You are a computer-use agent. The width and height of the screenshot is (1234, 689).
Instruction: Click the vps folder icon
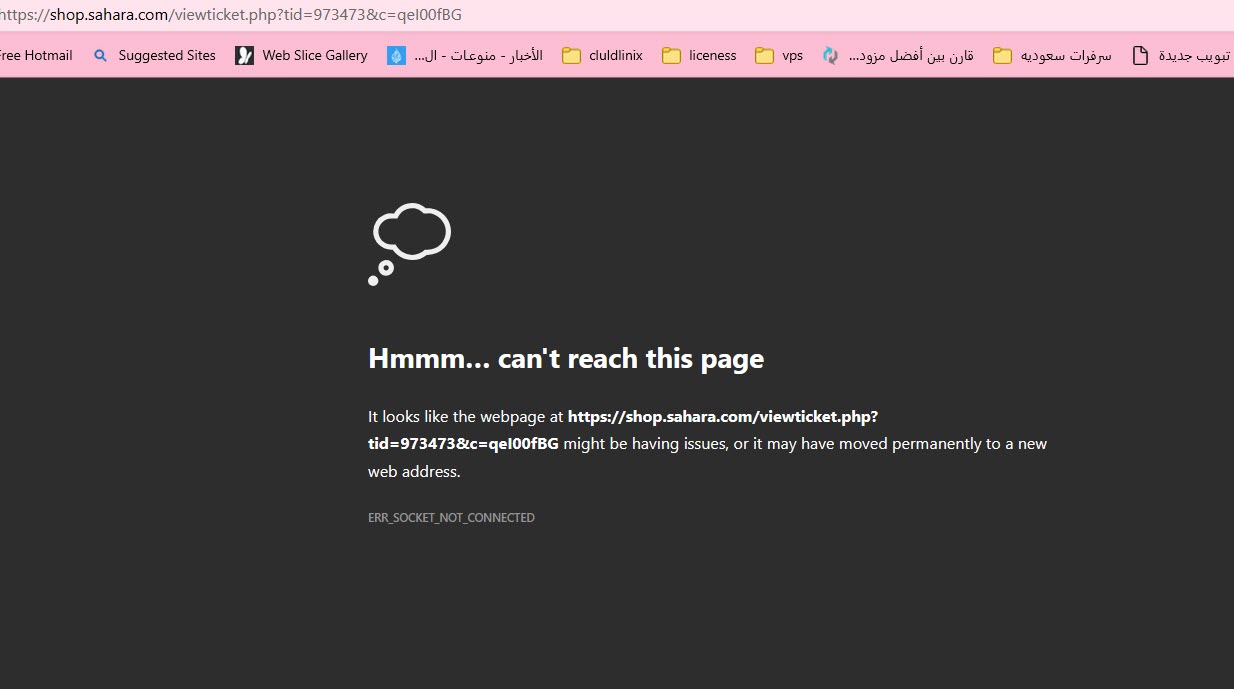[764, 56]
